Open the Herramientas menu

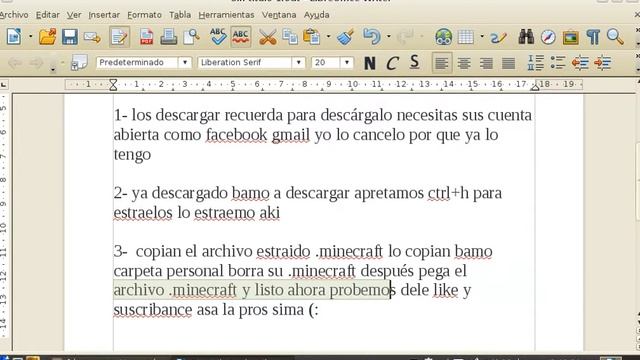click(x=226, y=15)
